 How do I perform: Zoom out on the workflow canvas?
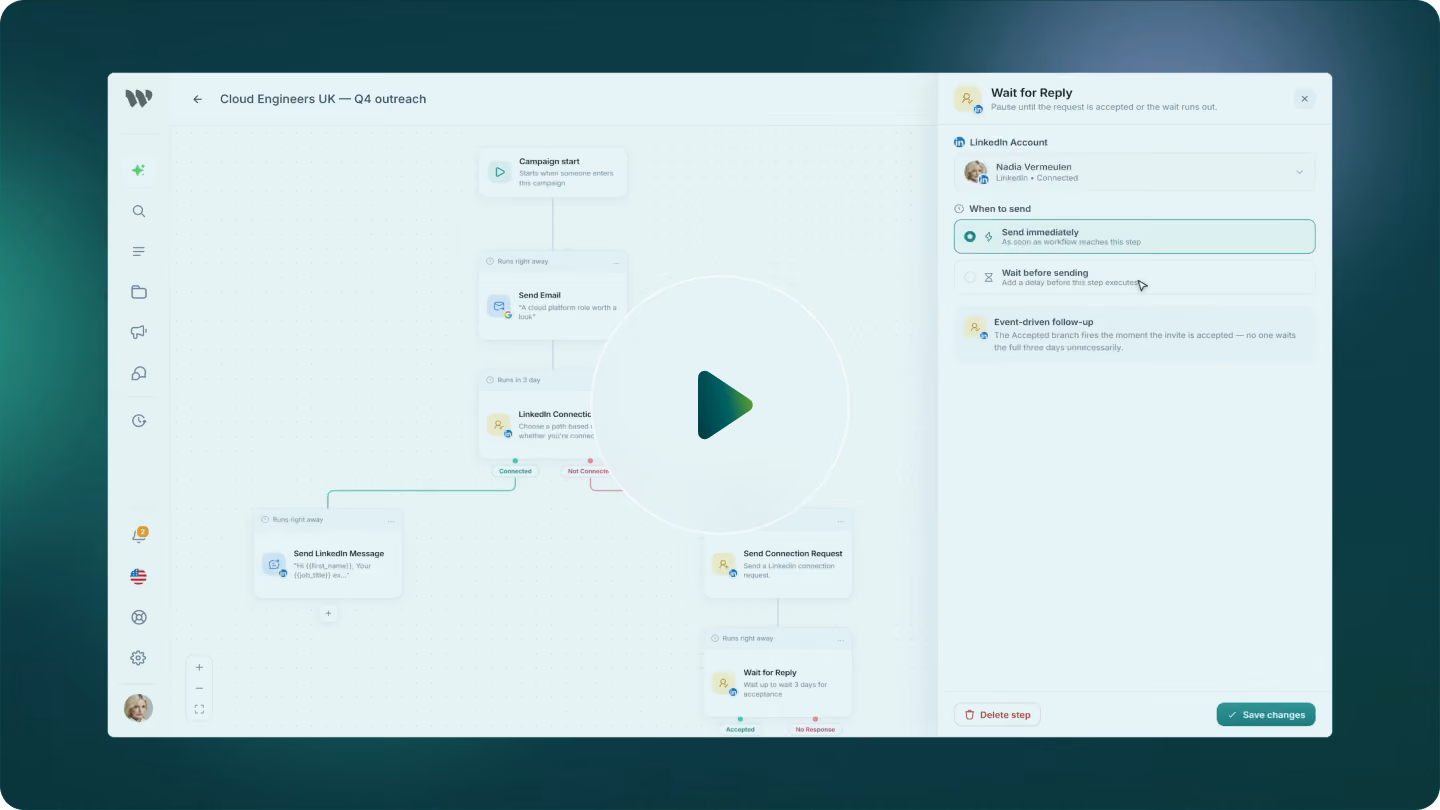pyautogui.click(x=199, y=688)
